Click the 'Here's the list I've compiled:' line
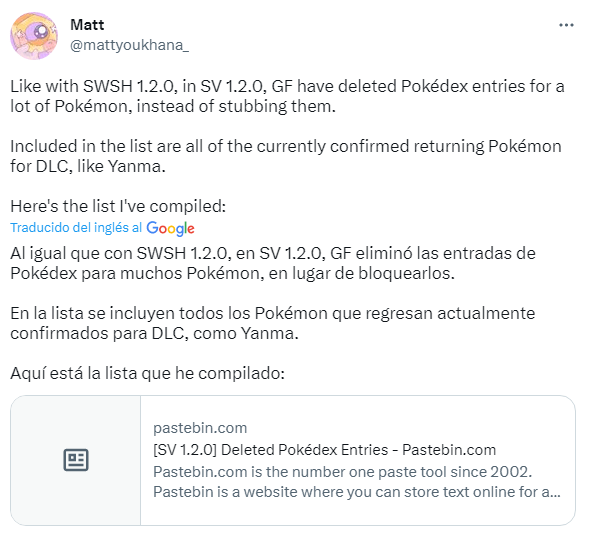The image size is (590, 542). (x=118, y=206)
